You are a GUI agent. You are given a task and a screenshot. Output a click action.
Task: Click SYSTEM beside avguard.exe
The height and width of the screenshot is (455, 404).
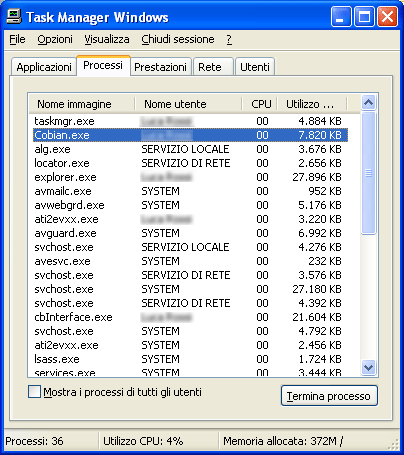[x=161, y=233]
